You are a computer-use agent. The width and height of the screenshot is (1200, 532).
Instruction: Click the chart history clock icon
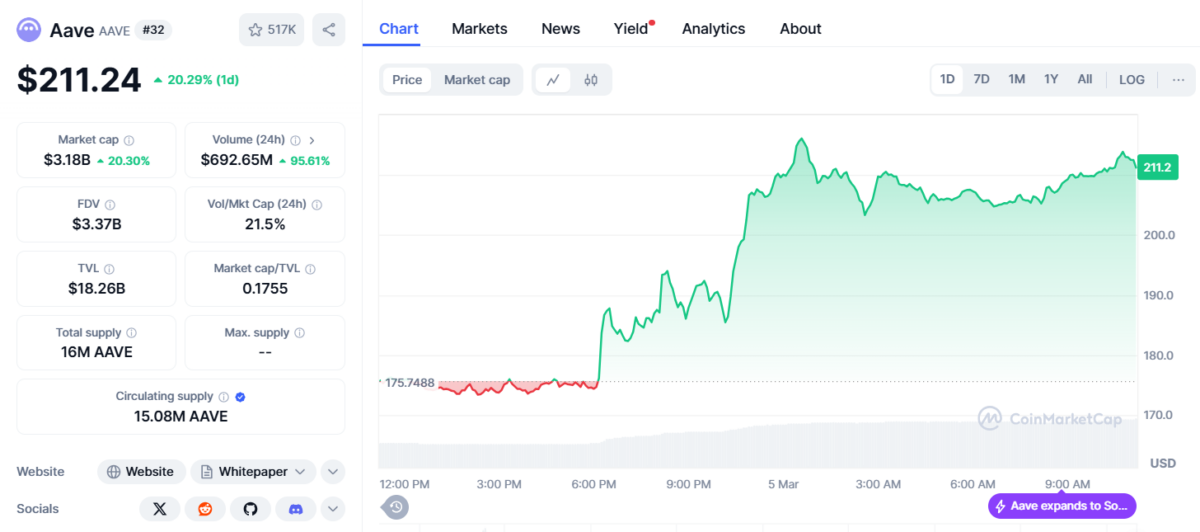[x=396, y=507]
